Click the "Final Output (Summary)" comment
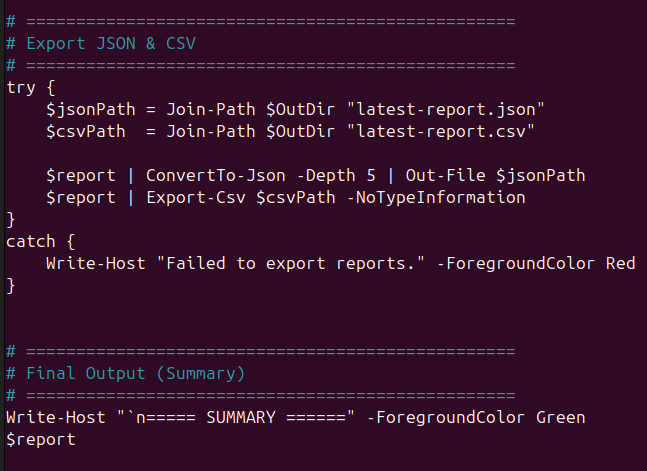647x471 pixels. (x=135, y=373)
